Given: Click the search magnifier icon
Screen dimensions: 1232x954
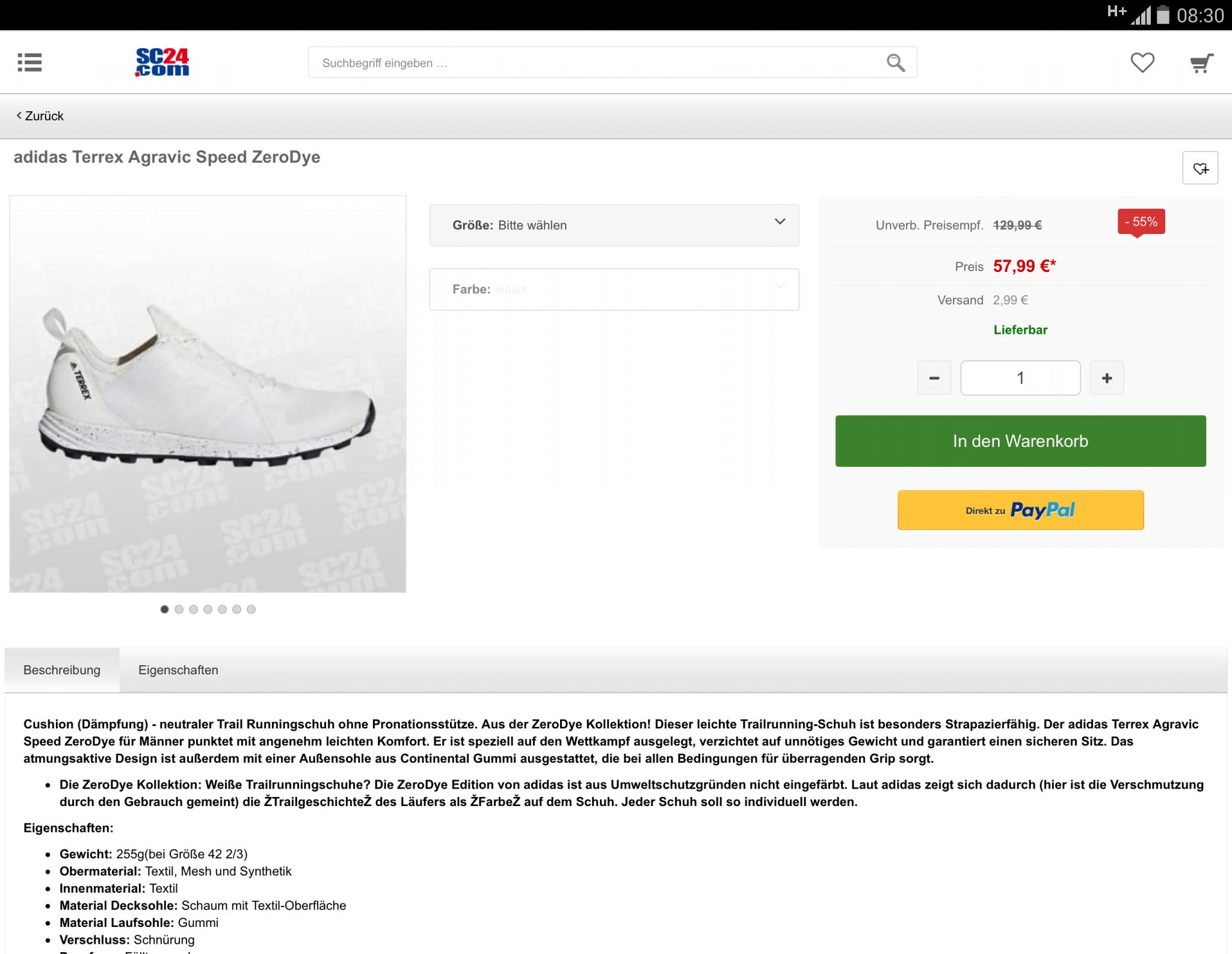Looking at the screenshot, I should pyautogui.click(x=895, y=63).
